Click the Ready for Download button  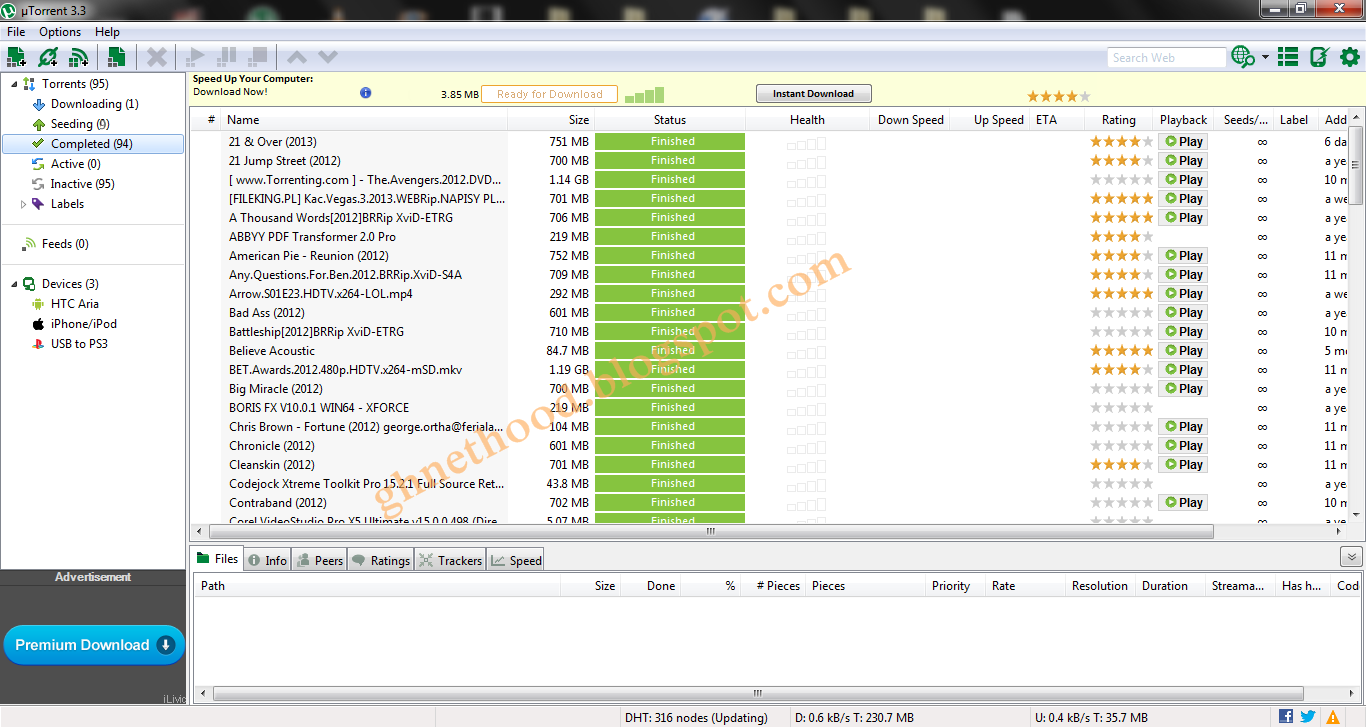(x=549, y=95)
